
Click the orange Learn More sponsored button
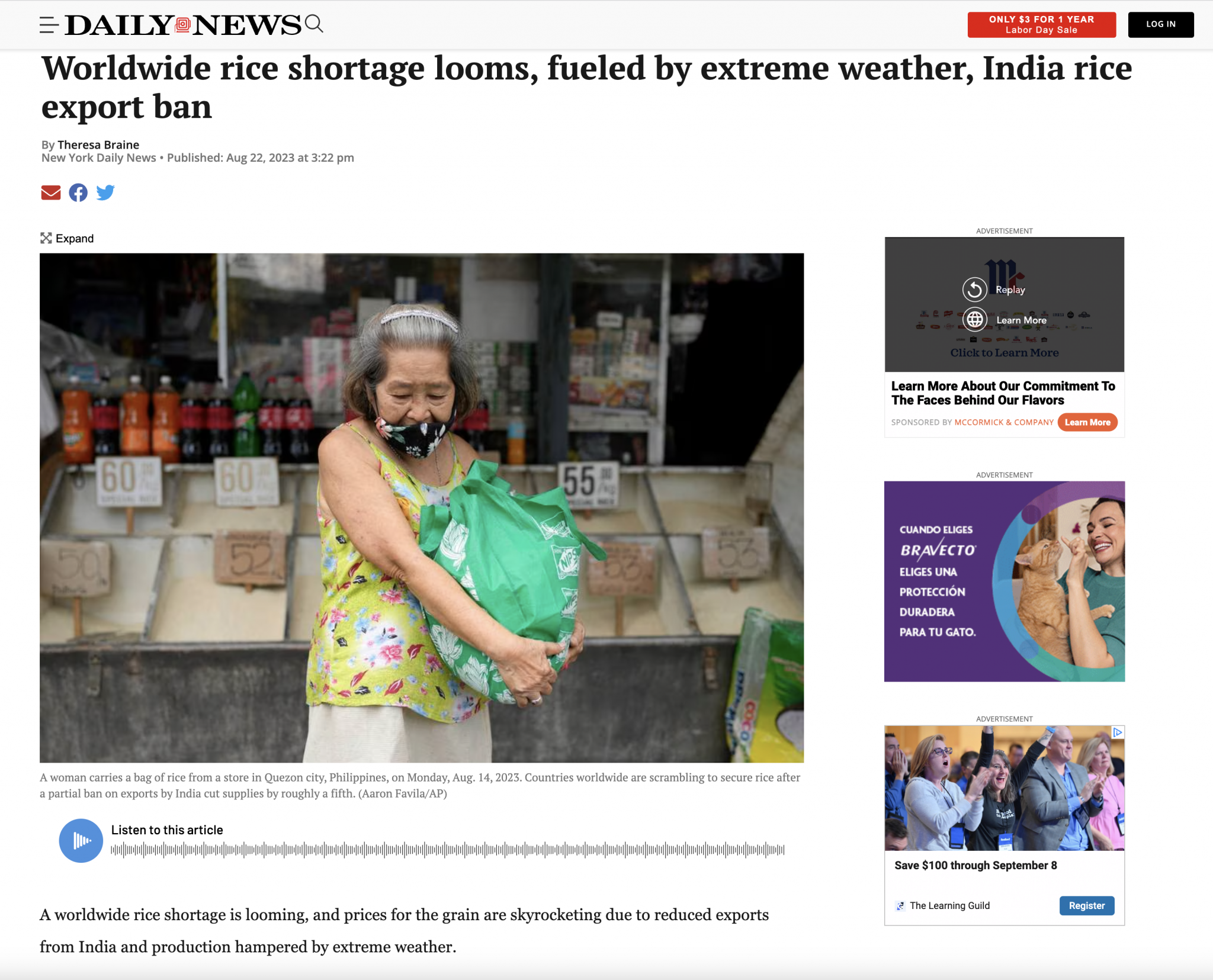(1087, 422)
